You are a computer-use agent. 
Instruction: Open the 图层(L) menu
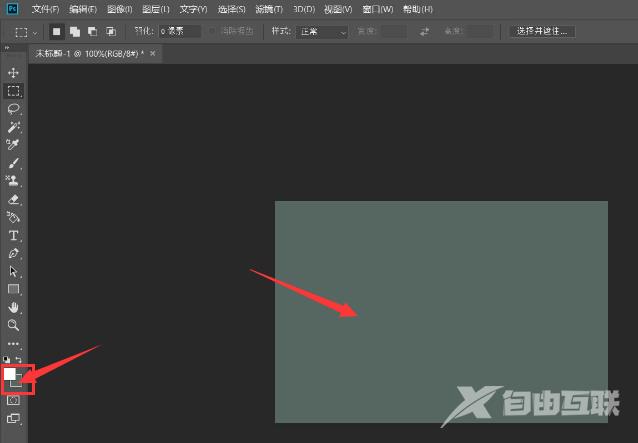[156, 9]
